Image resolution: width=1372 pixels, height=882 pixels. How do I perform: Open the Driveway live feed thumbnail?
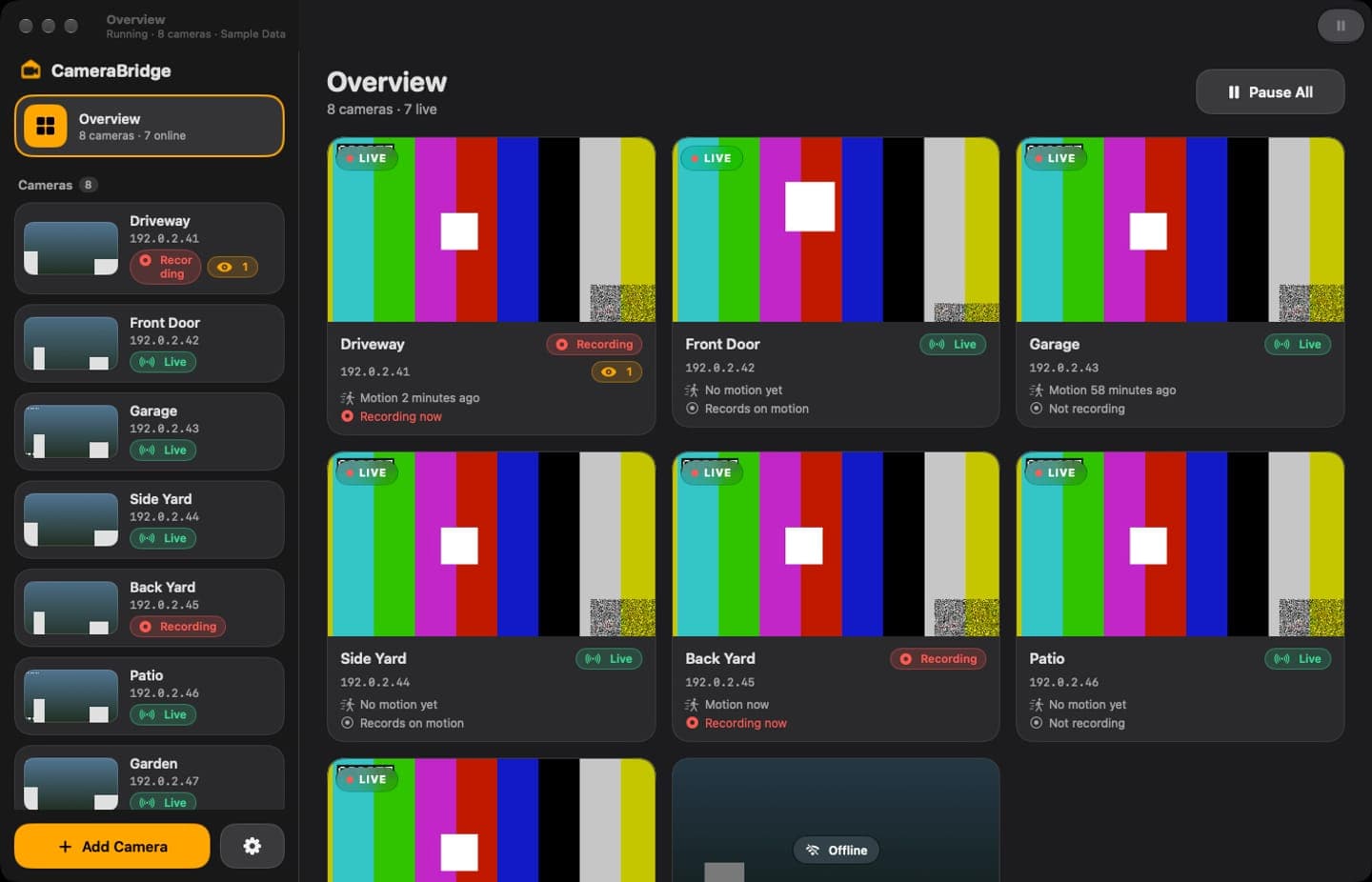(492, 230)
